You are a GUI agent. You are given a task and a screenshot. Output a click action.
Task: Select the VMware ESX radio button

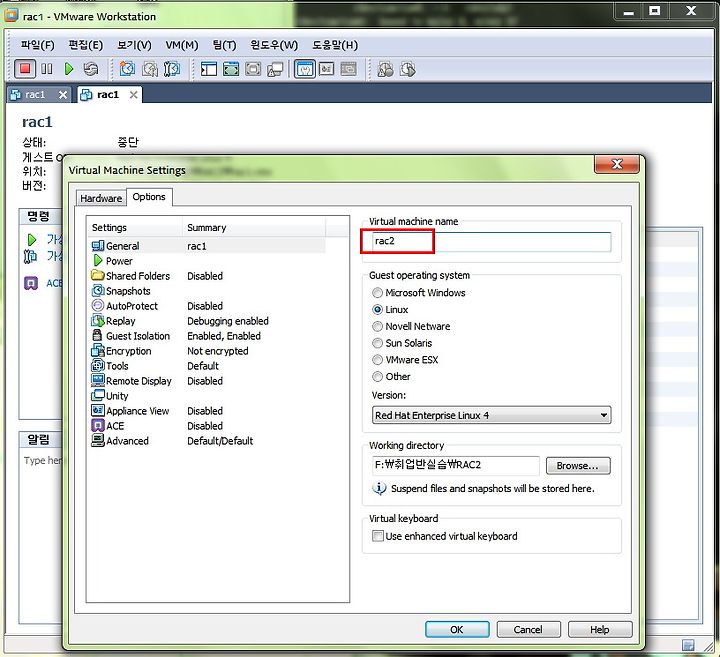377,359
